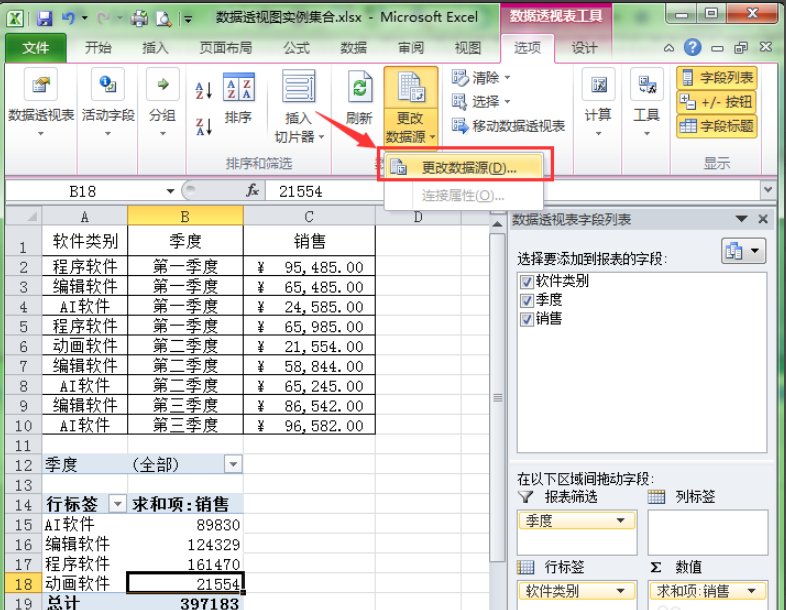786x610 pixels.
Task: Open the 季度 filter dropdown in cell B12
Action: coord(233,464)
